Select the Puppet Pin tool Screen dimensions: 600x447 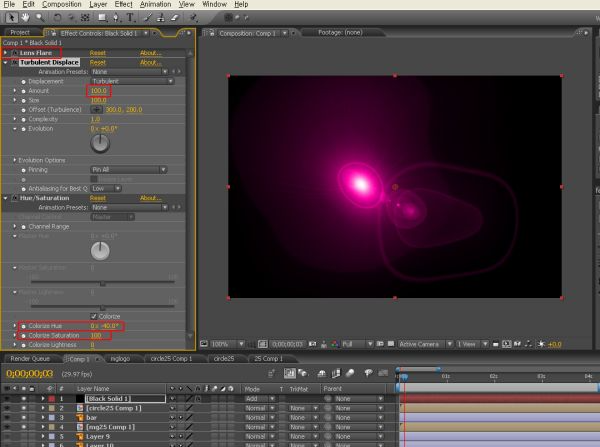pos(193,18)
